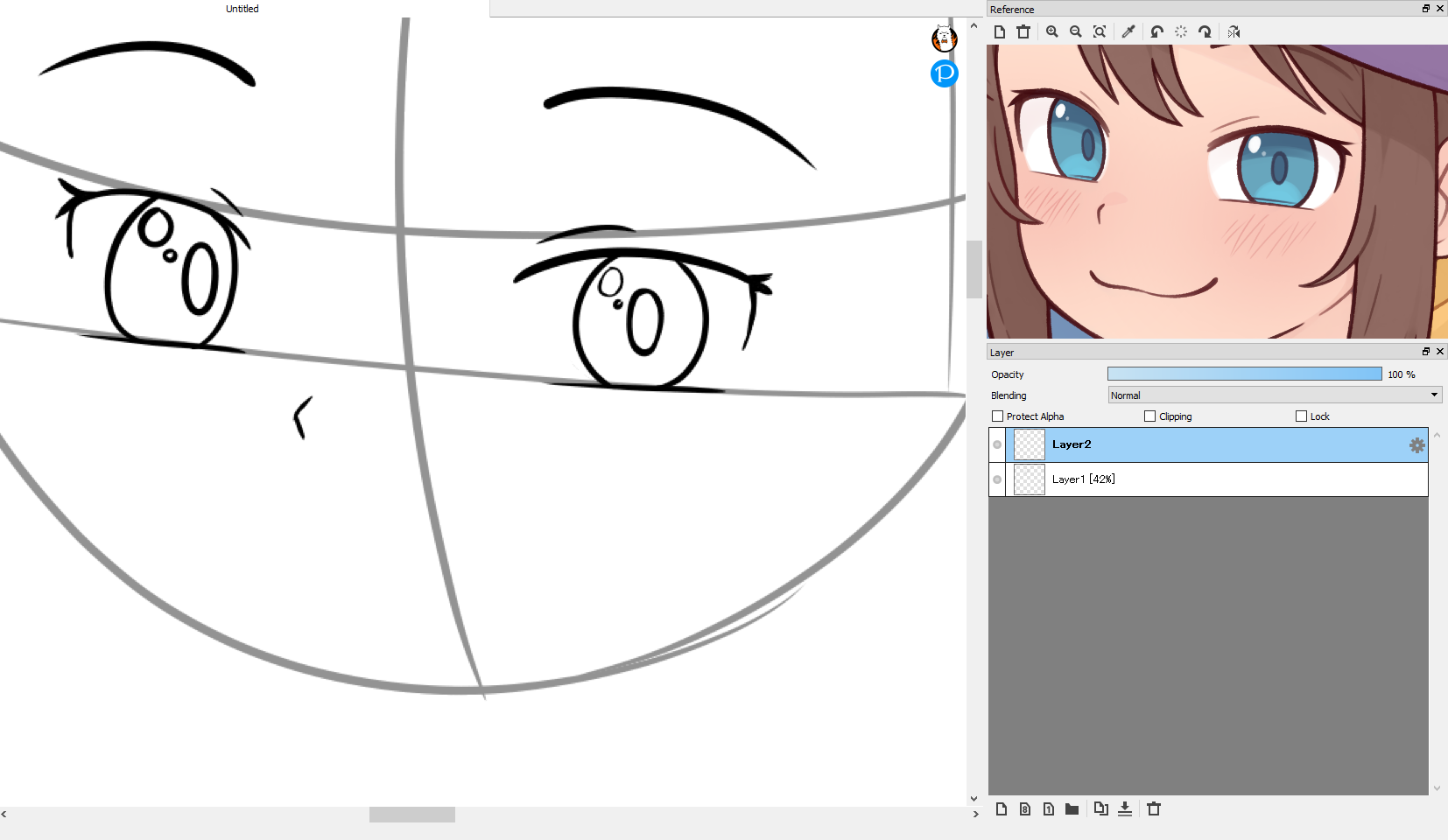The height and width of the screenshot is (840, 1448).
Task: Click the blue pixiv P icon
Action: pyautogui.click(x=944, y=73)
